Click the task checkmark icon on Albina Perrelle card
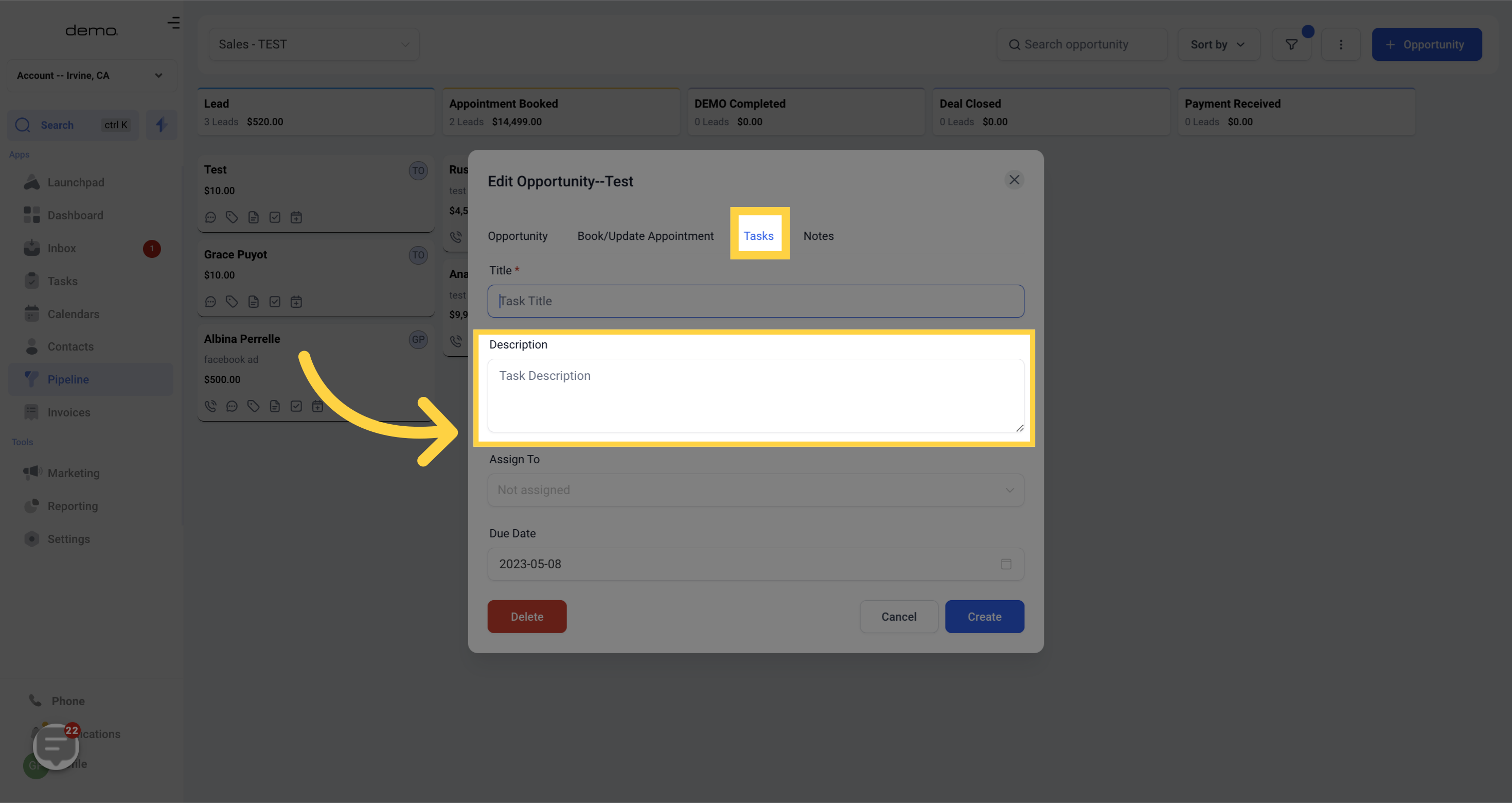 pyautogui.click(x=296, y=406)
